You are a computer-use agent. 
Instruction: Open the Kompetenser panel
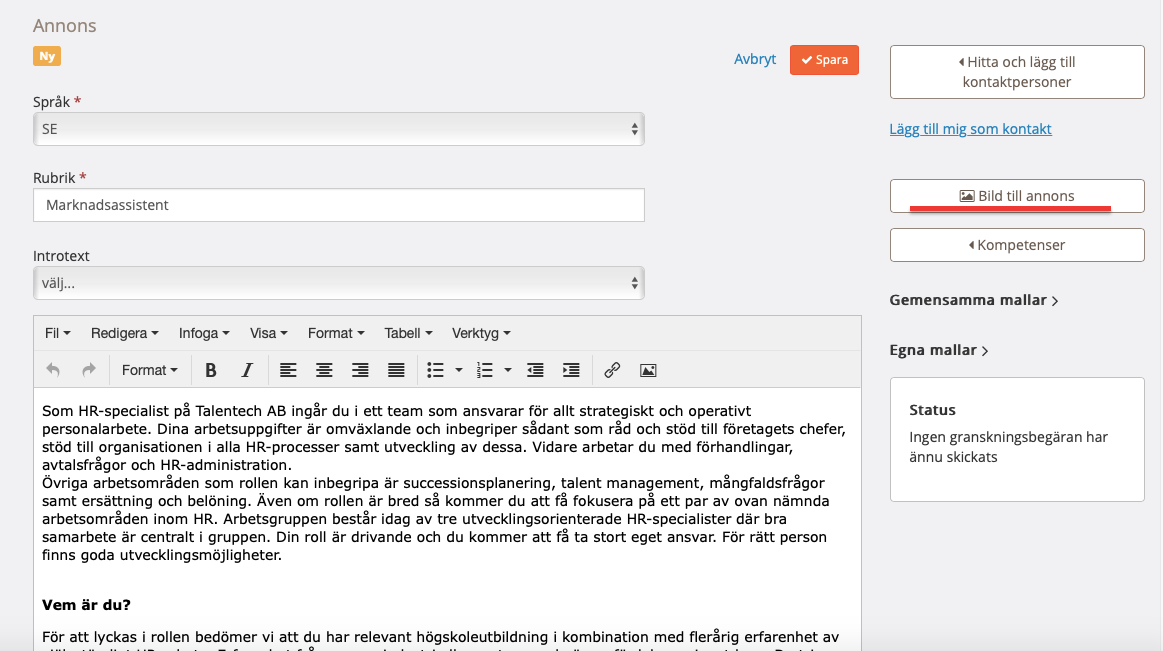[x=1017, y=245]
